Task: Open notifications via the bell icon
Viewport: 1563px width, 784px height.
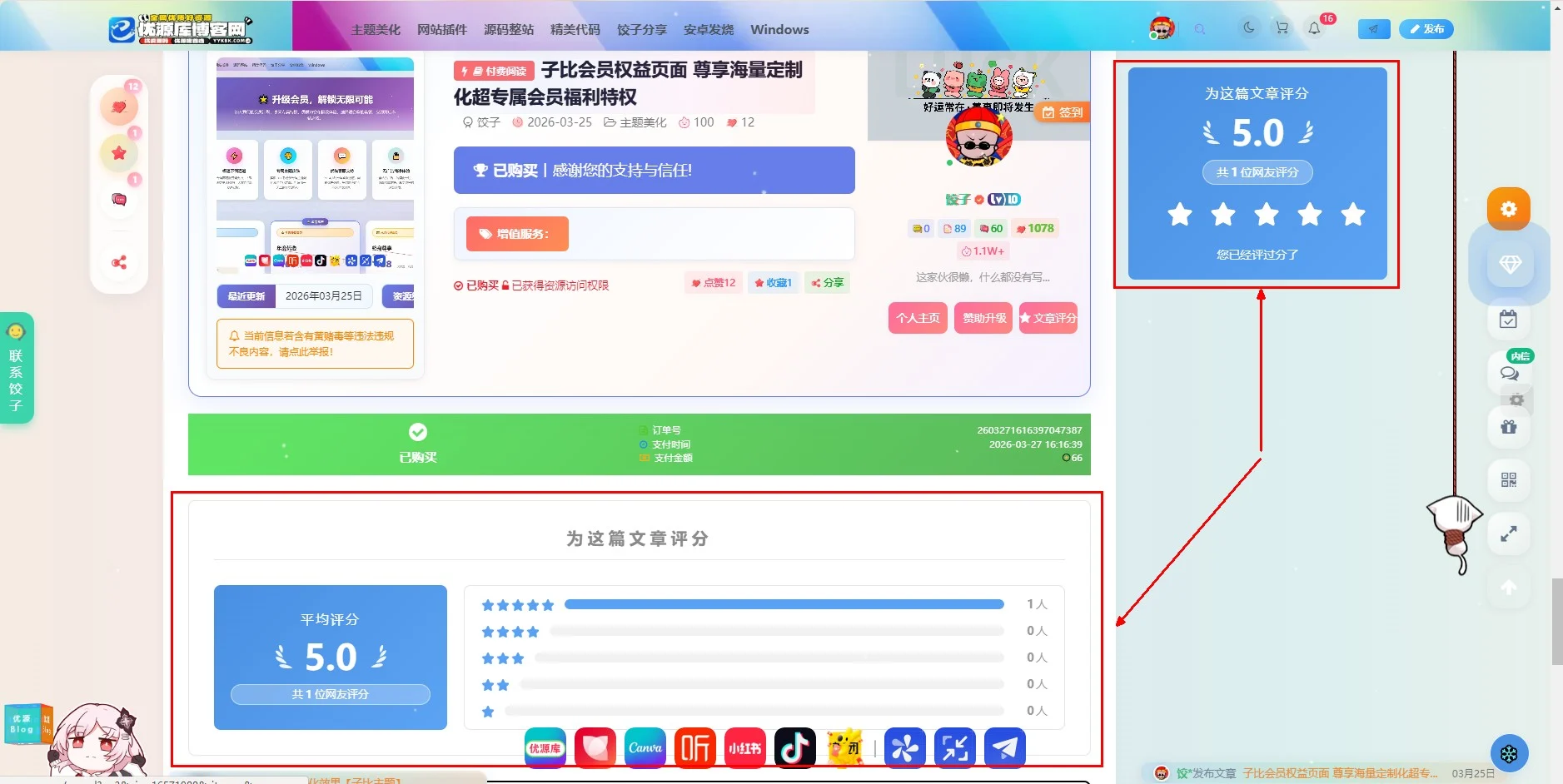Action: click(1312, 27)
